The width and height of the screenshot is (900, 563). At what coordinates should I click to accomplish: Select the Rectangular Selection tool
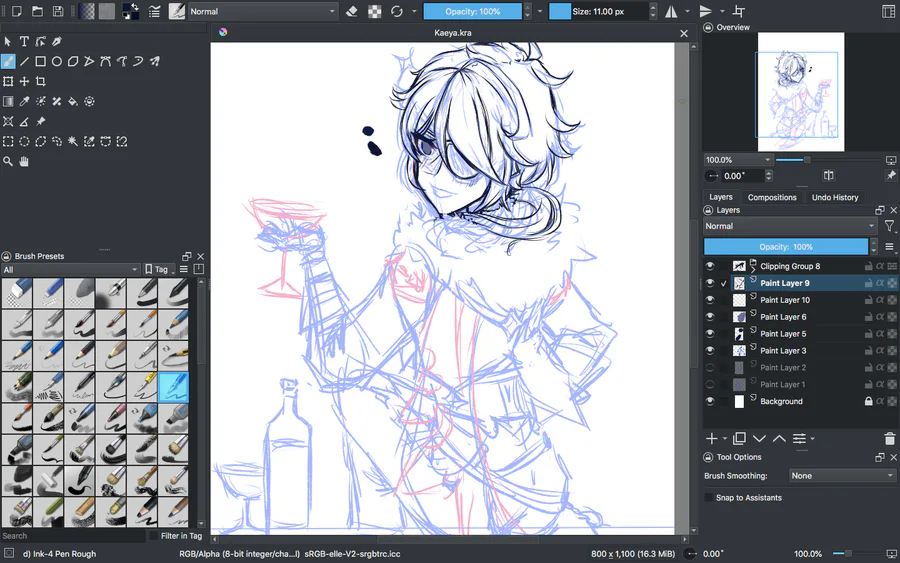point(8,141)
